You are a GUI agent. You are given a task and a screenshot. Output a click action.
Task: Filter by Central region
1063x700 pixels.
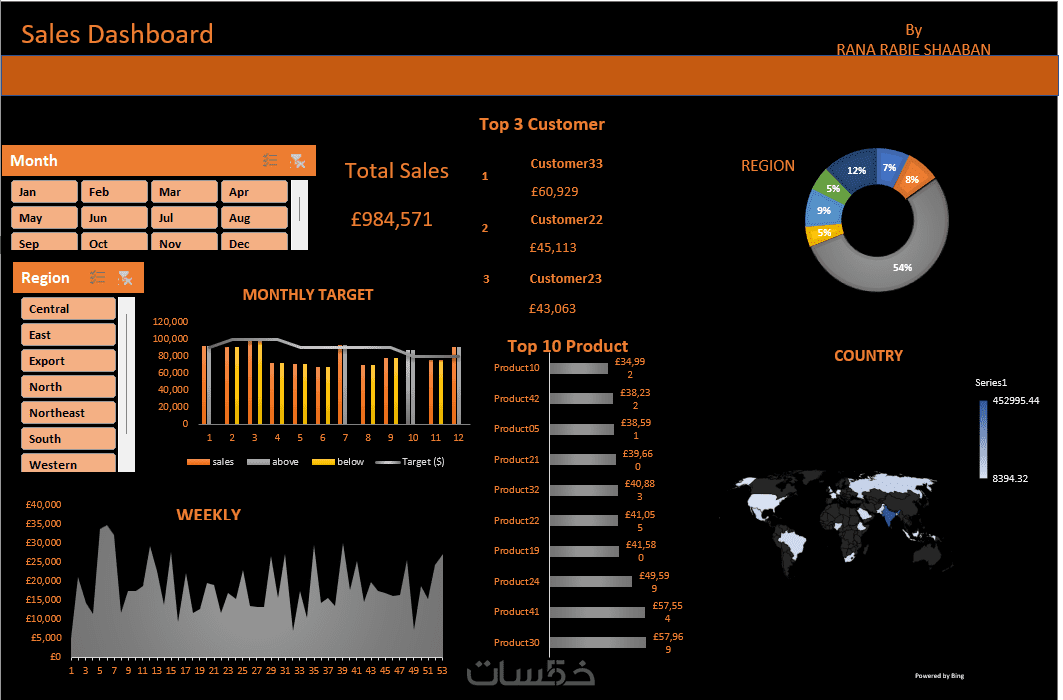[x=68, y=308]
